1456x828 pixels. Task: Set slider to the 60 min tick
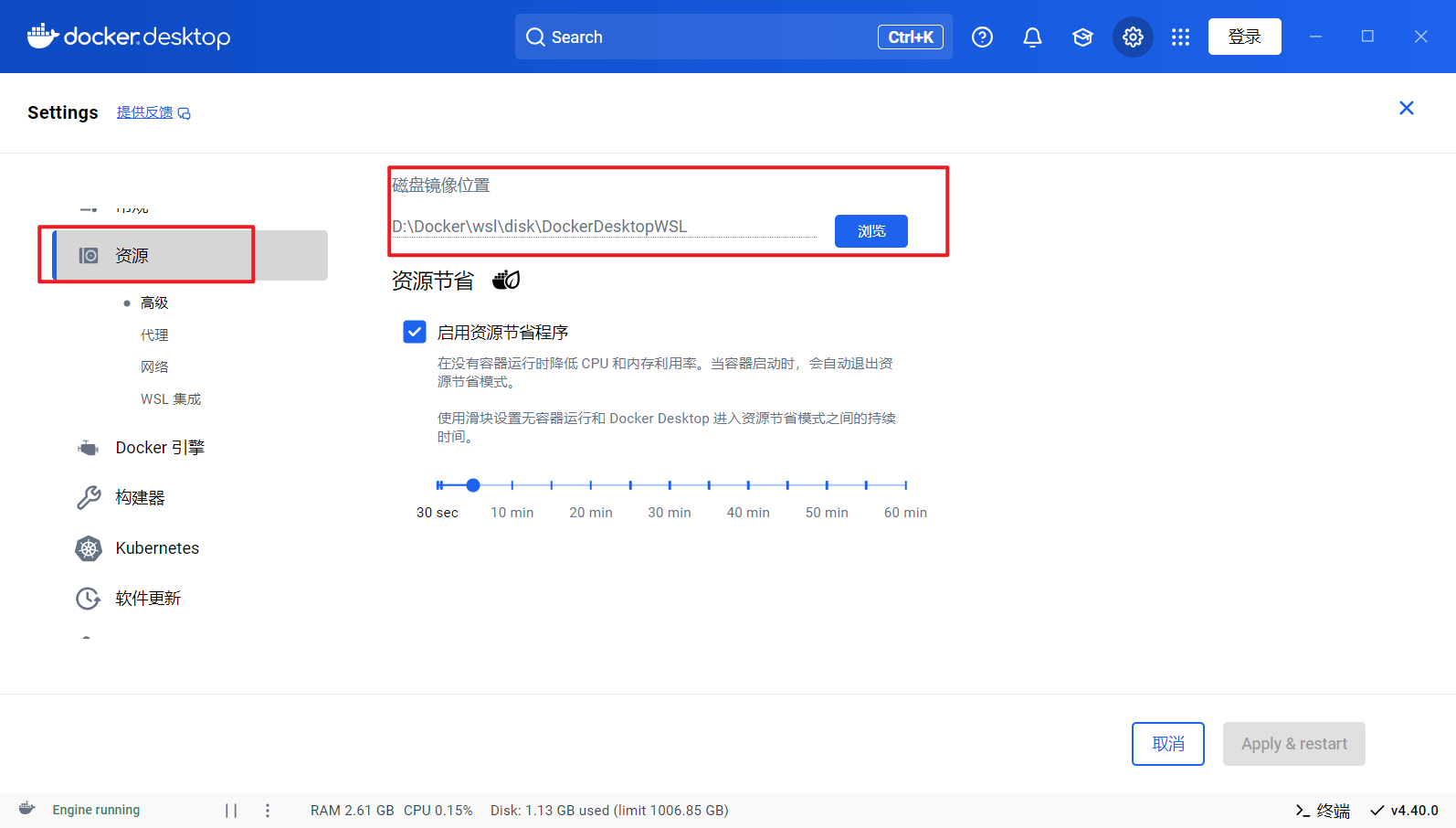pos(905,485)
